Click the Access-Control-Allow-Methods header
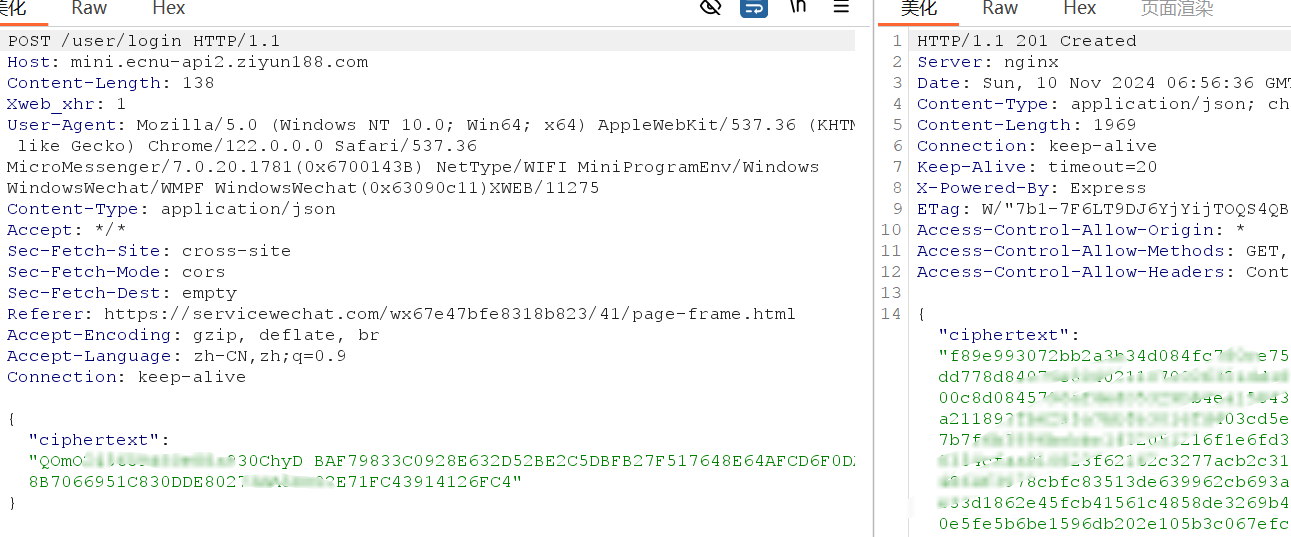The image size is (1291, 537). (1103, 251)
